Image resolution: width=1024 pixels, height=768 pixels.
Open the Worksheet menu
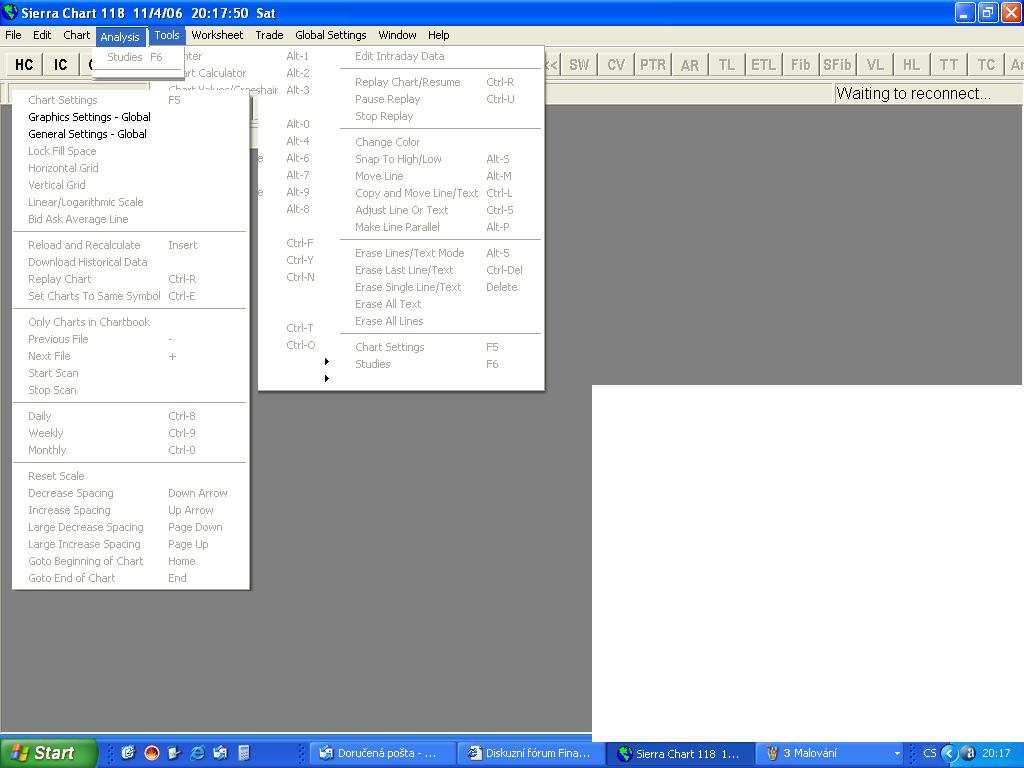(217, 35)
